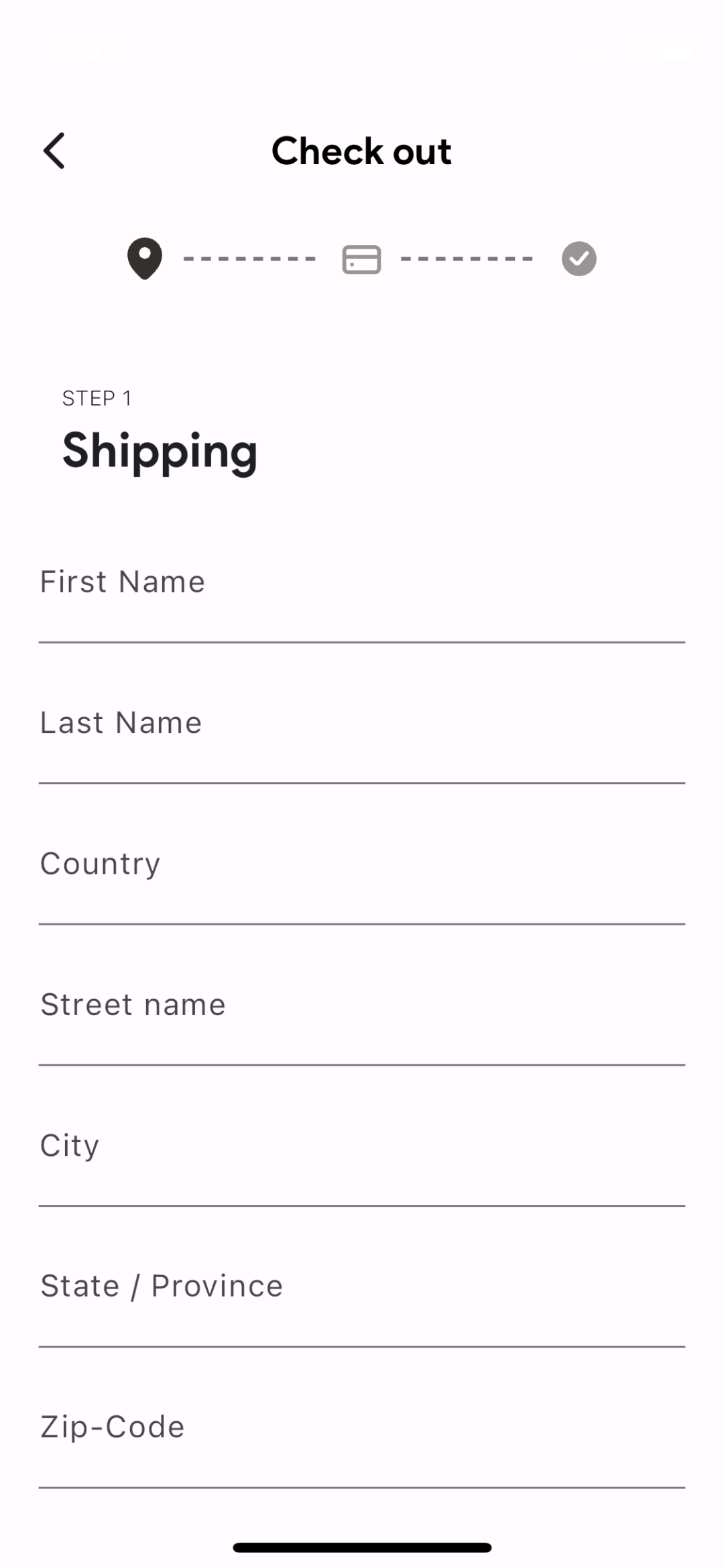Tap the battery icon in status bar
This screenshot has width=724, height=1568.
(675, 52)
